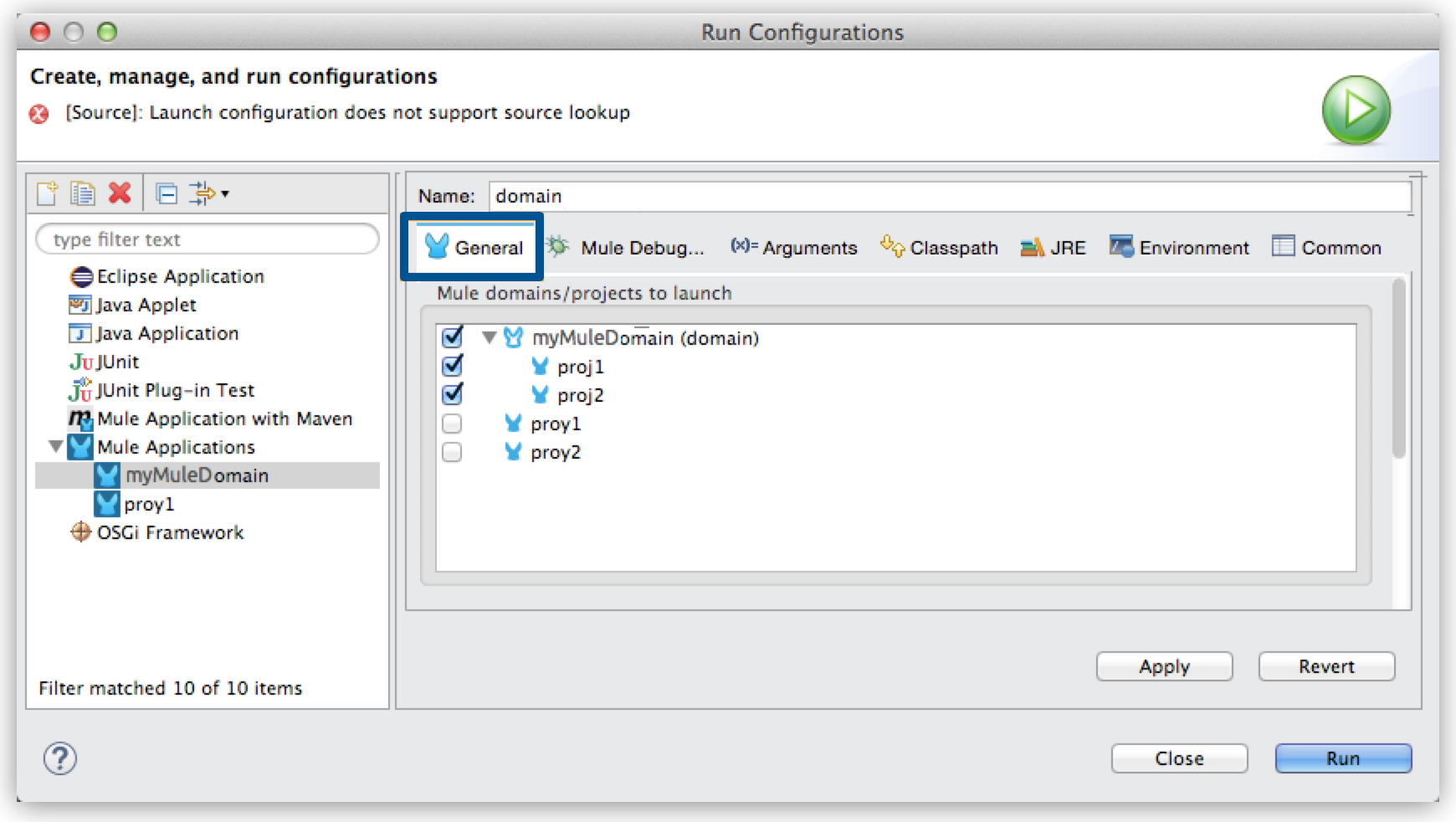Duplicate the selected launch configuration
This screenshot has width=1456, height=822.
[x=81, y=193]
